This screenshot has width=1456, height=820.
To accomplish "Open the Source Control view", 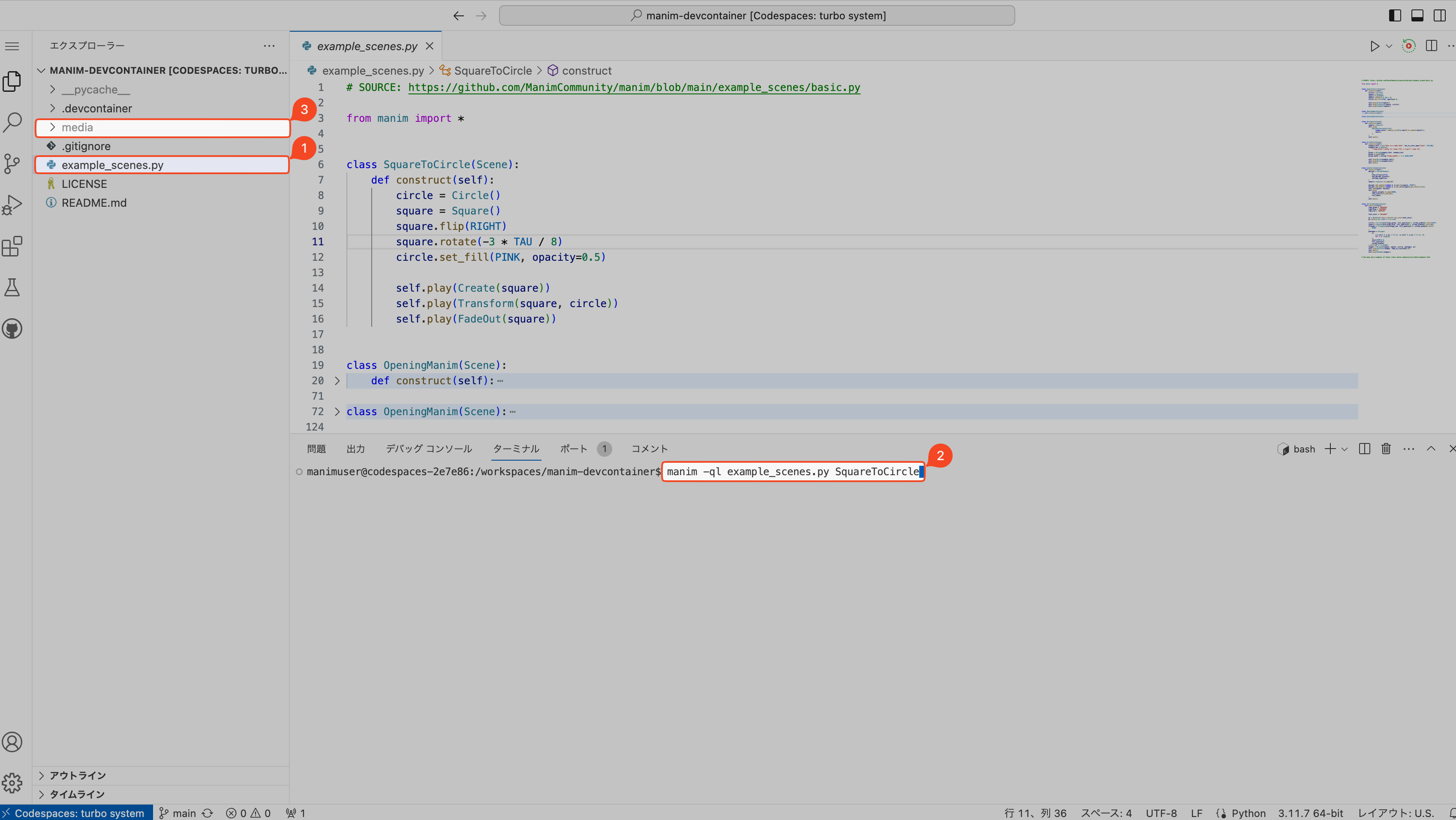I will pos(12,164).
